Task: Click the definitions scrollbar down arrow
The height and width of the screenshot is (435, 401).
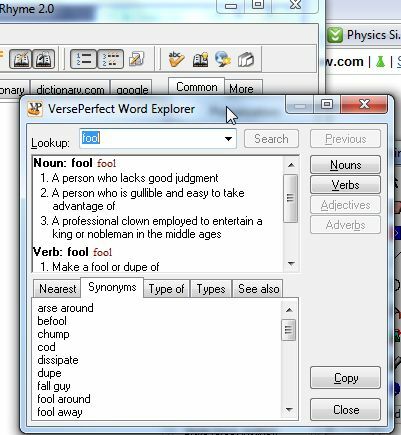Action: tap(291, 264)
